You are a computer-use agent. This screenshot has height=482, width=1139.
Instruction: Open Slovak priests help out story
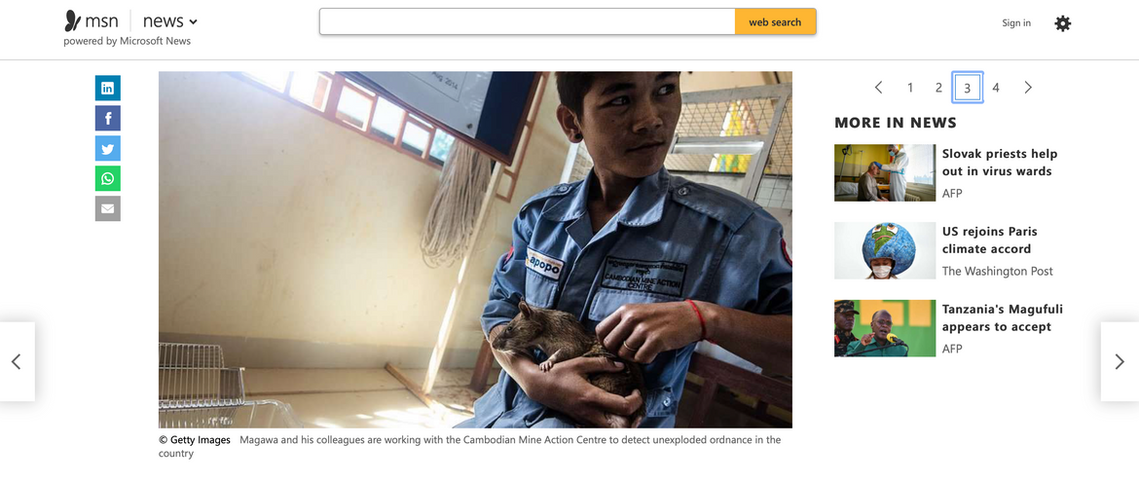point(1000,163)
